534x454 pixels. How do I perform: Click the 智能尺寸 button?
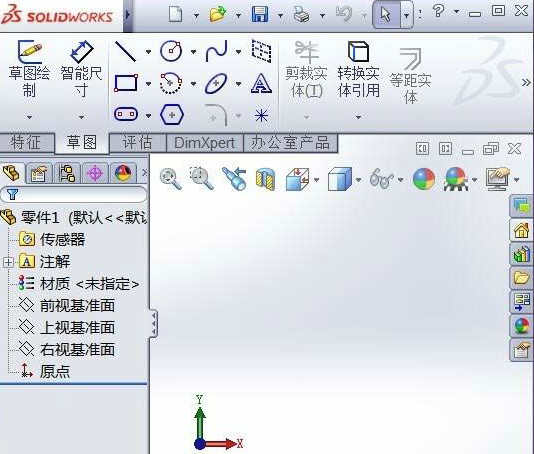[x=81, y=69]
